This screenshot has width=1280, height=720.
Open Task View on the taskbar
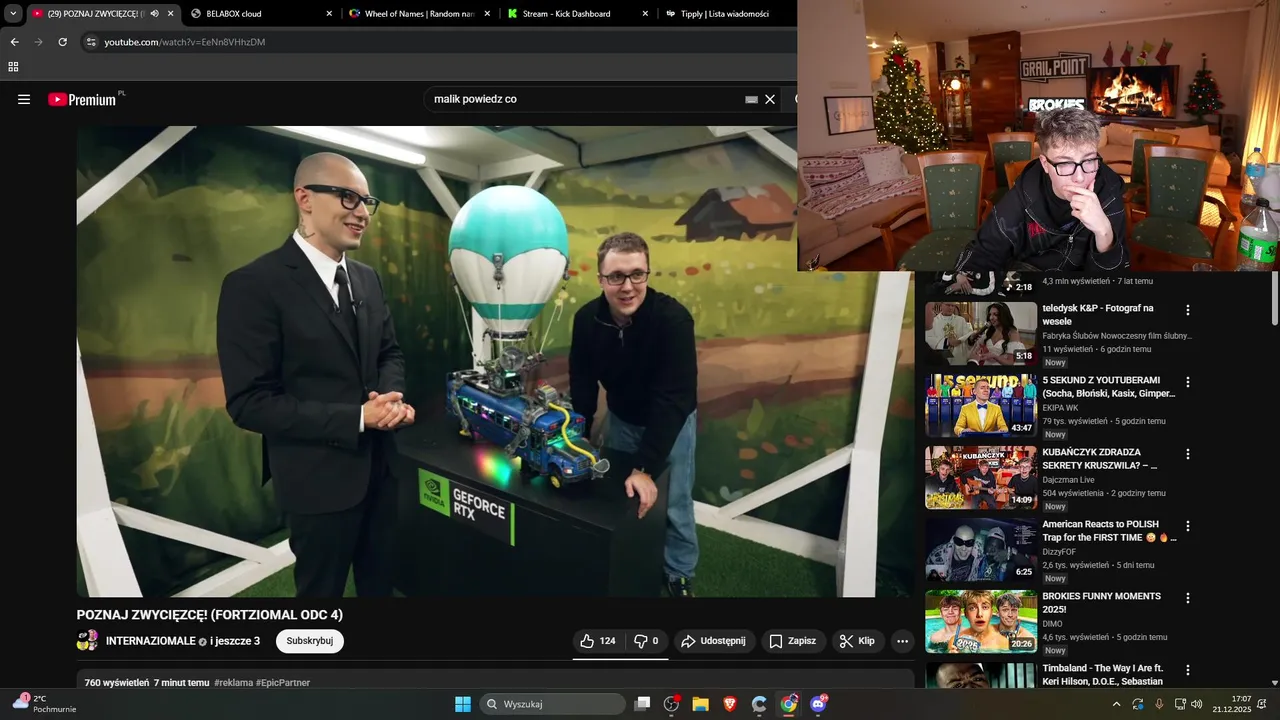(643, 704)
